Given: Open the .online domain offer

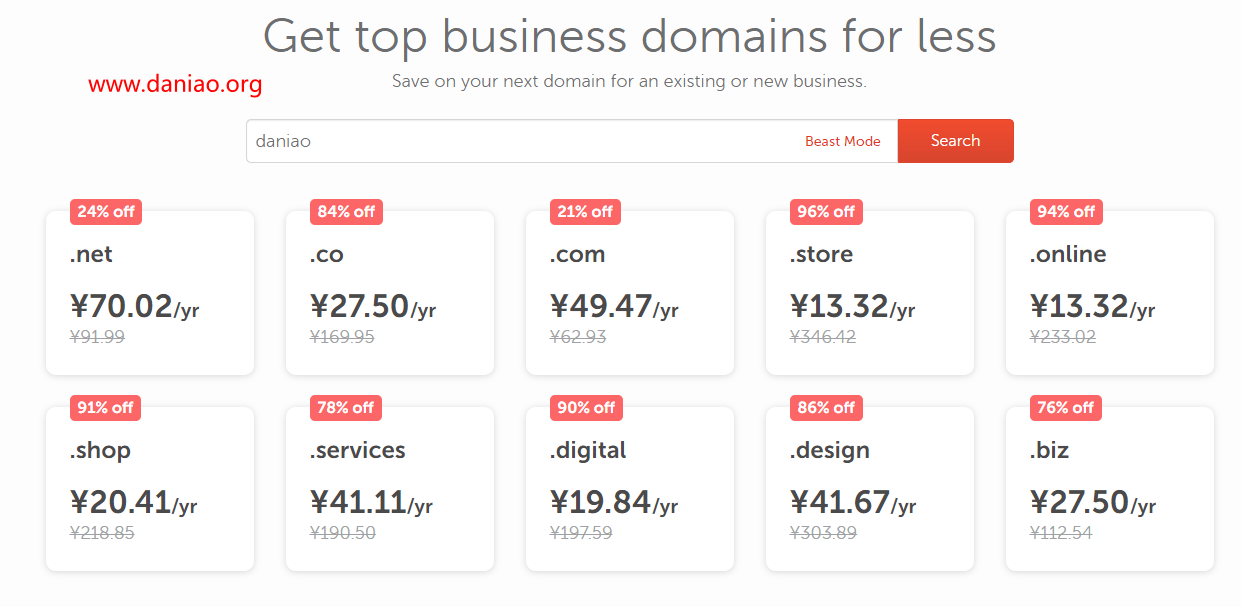Looking at the screenshot, I should point(1110,292).
